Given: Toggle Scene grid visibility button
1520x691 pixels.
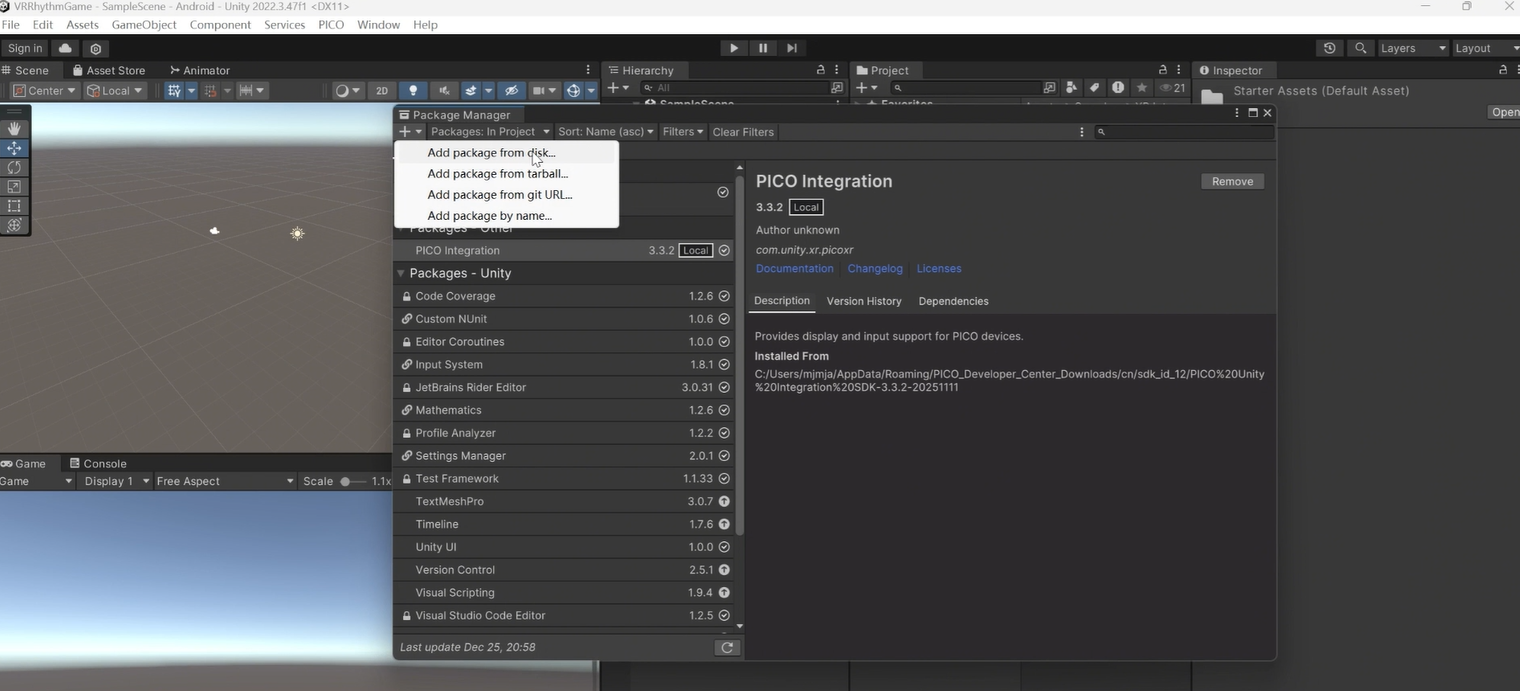Looking at the screenshot, I should click(174, 90).
